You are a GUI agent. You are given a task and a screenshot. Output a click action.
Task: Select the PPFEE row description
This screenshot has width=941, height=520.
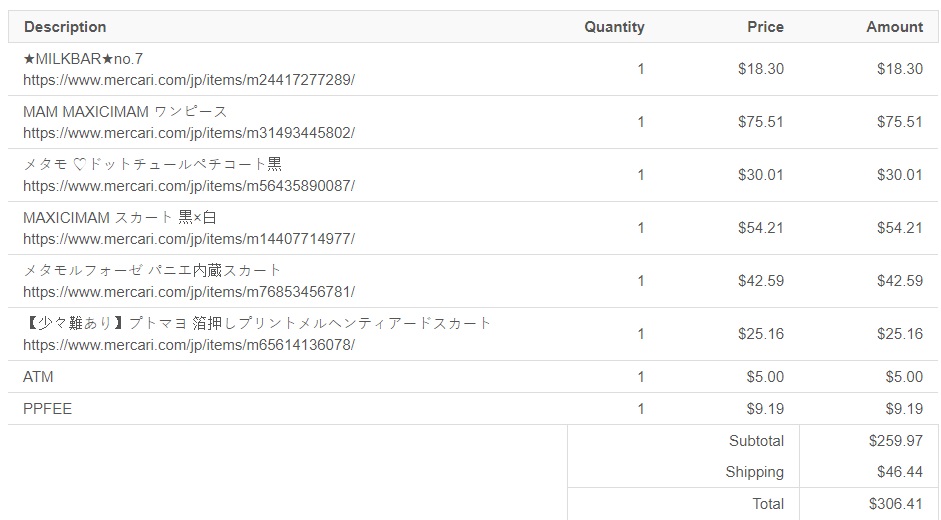click(48, 409)
